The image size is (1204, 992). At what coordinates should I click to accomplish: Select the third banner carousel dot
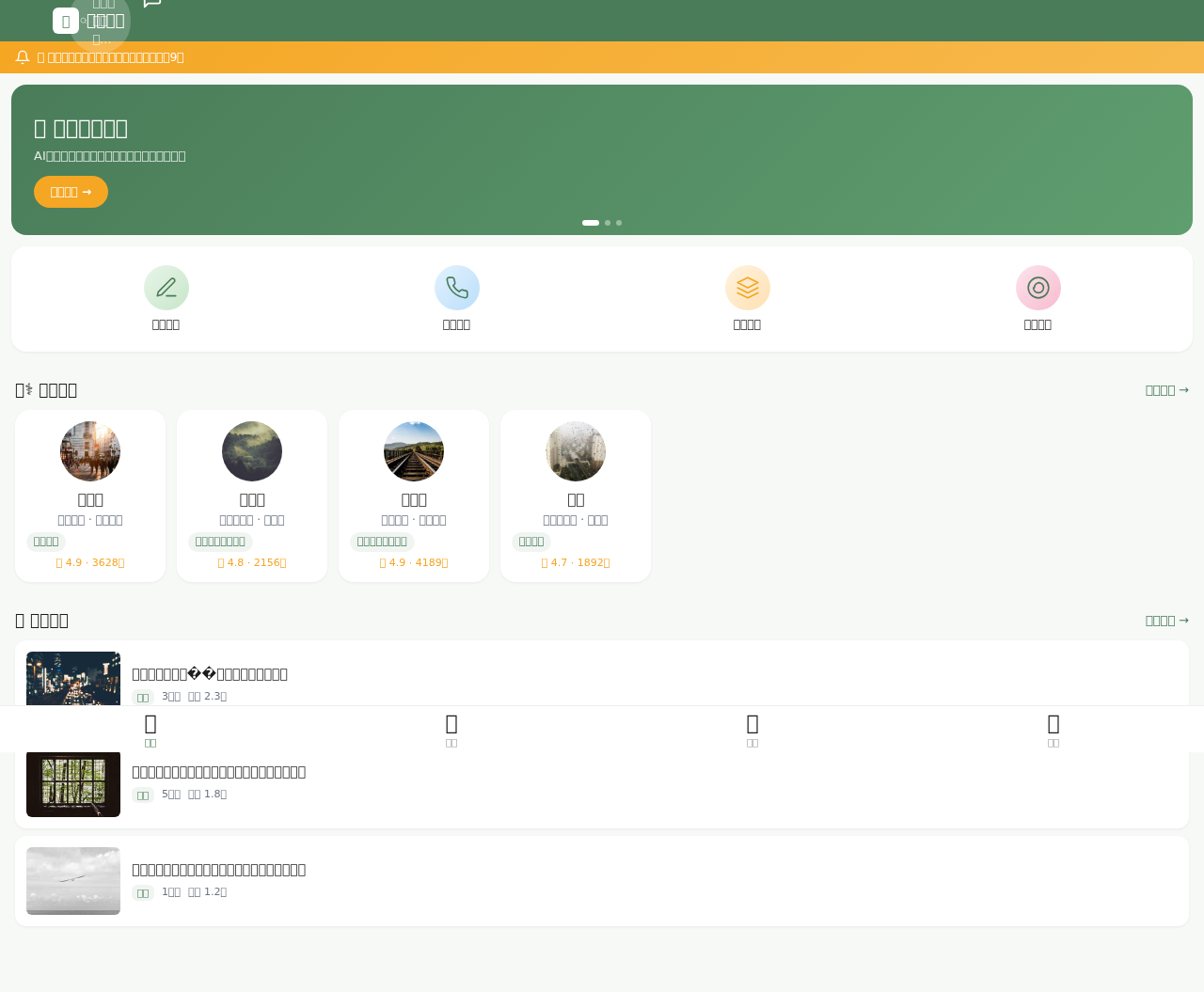click(x=619, y=223)
